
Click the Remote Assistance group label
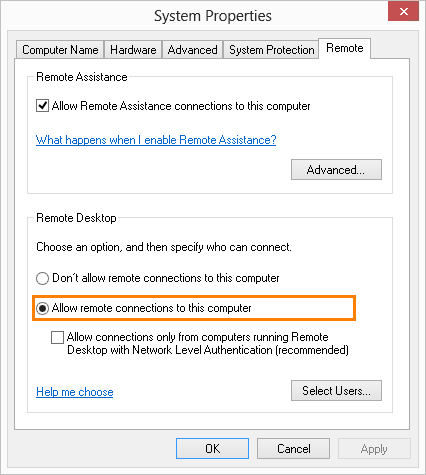pos(82,77)
